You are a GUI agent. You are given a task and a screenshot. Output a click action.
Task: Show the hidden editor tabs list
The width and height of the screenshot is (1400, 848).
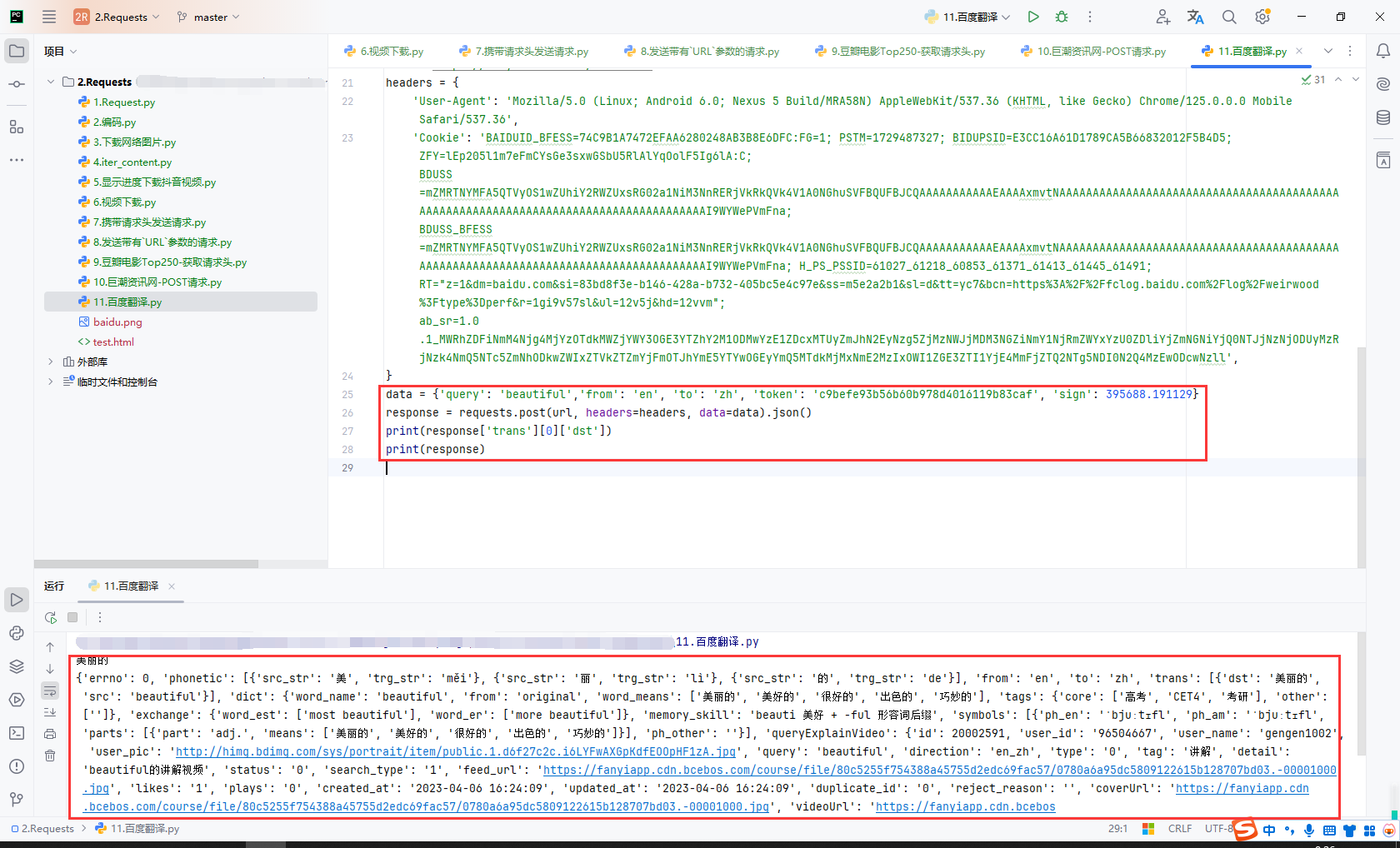point(1328,51)
